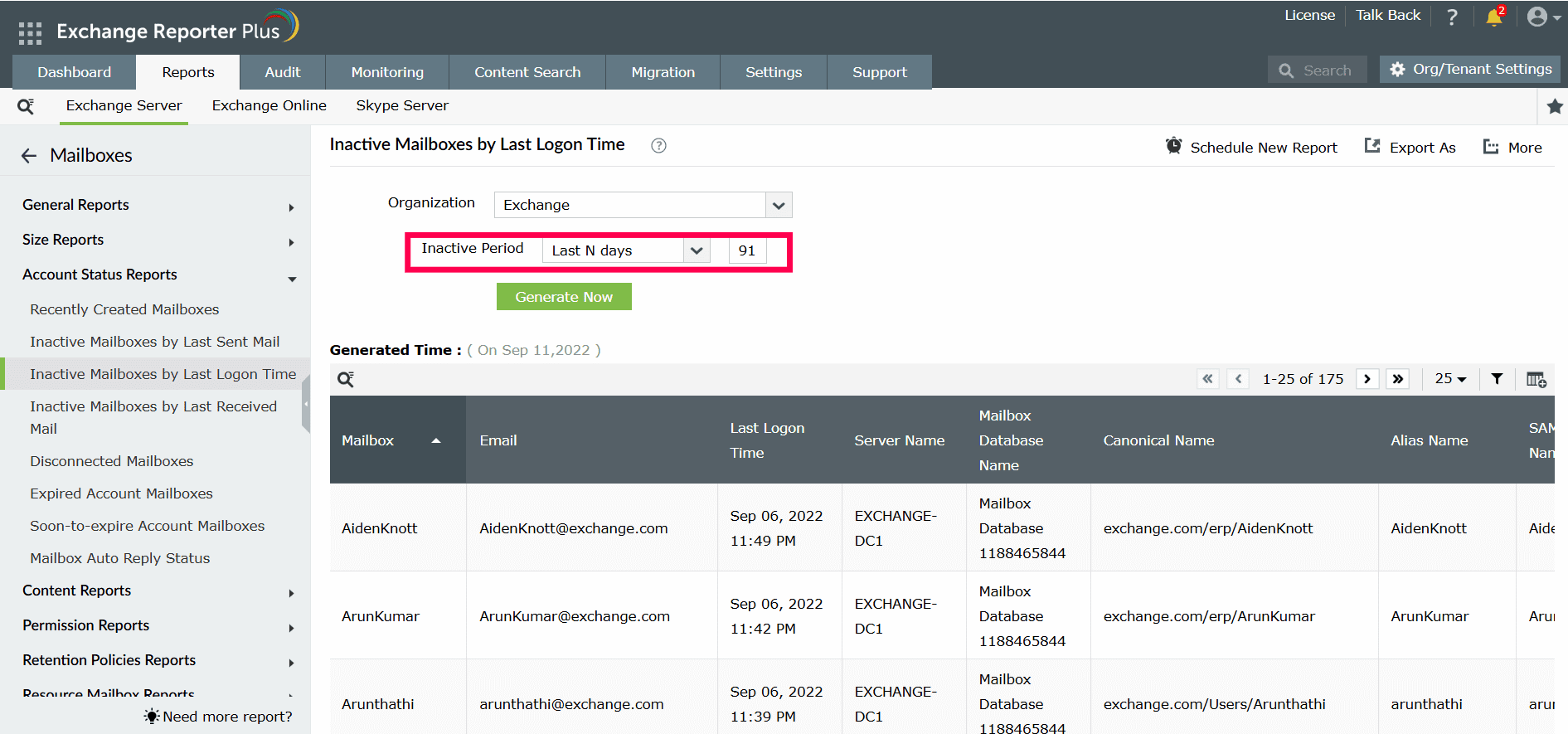Open Mailbox Auto Reply Status report

pyautogui.click(x=120, y=558)
